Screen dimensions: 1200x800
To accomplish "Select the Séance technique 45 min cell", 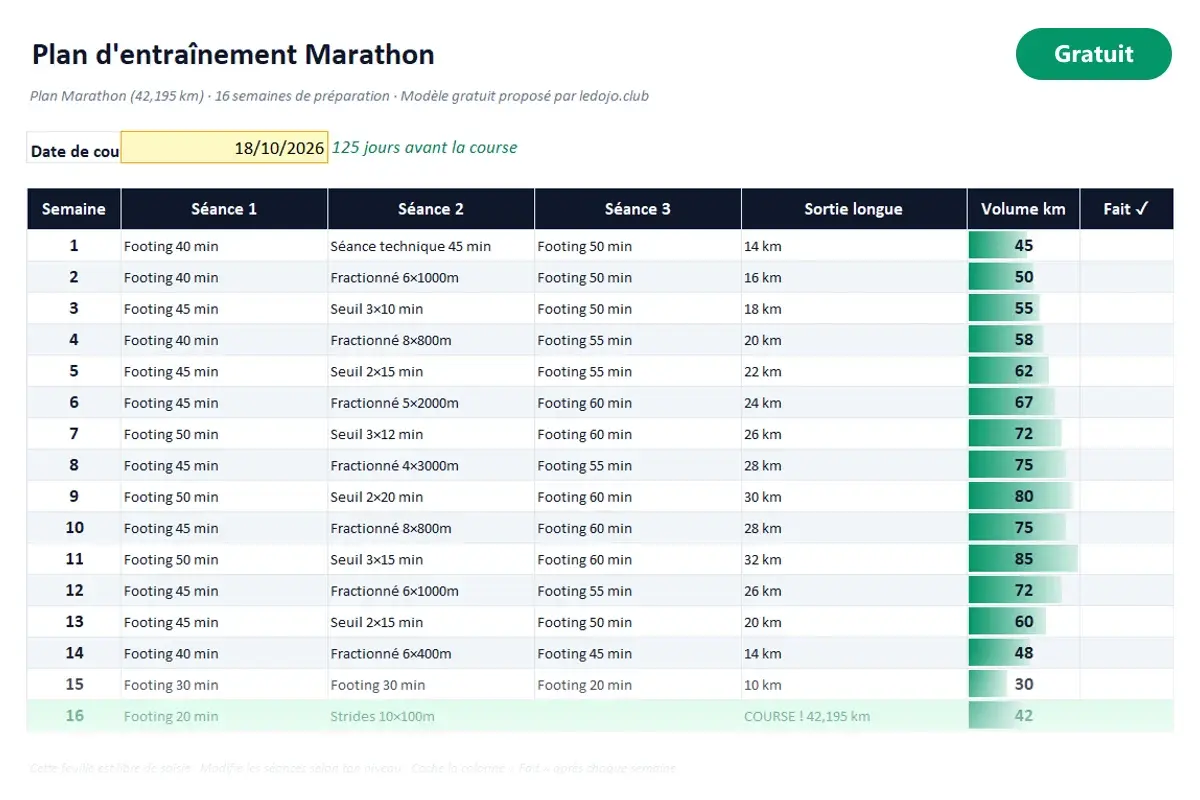I will (x=431, y=246).
